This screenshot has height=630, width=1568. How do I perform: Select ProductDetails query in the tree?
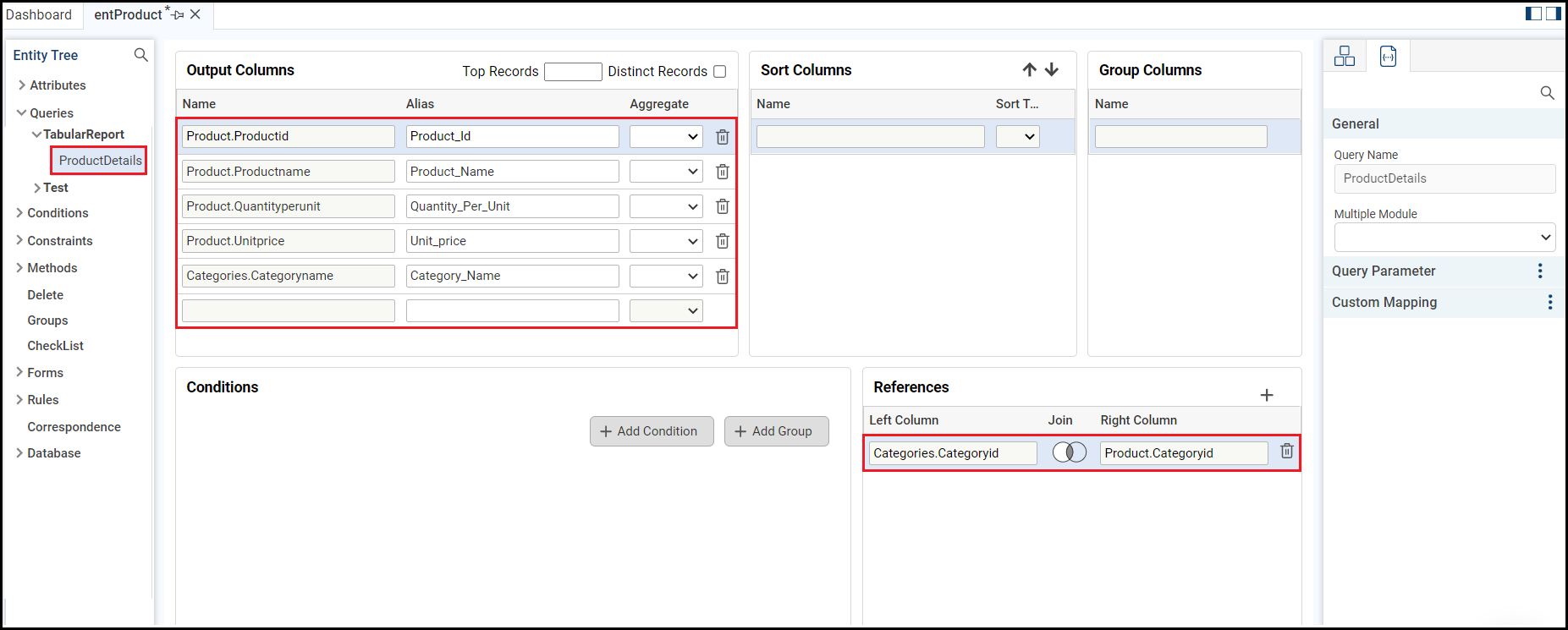coord(100,161)
